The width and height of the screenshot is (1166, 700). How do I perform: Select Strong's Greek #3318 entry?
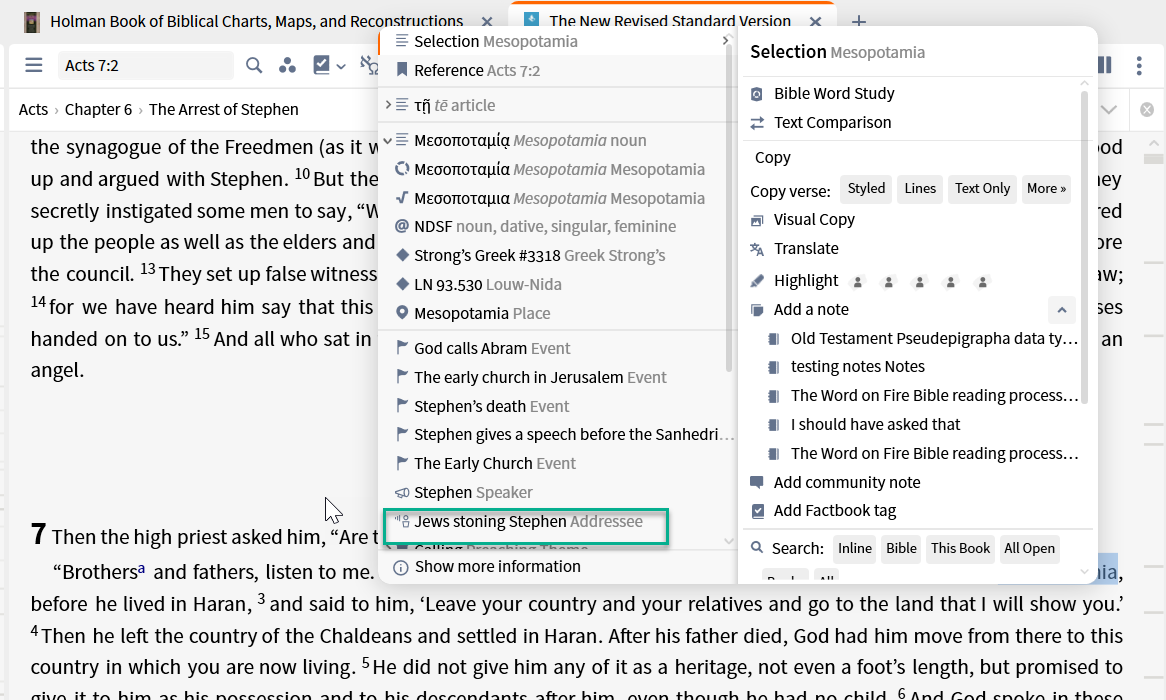pos(556,256)
